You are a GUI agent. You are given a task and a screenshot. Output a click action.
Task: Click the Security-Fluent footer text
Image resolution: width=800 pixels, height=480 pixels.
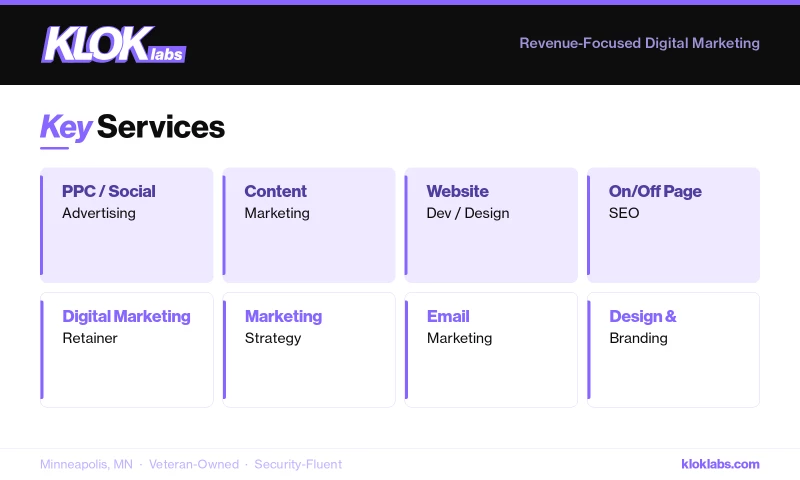(x=298, y=464)
